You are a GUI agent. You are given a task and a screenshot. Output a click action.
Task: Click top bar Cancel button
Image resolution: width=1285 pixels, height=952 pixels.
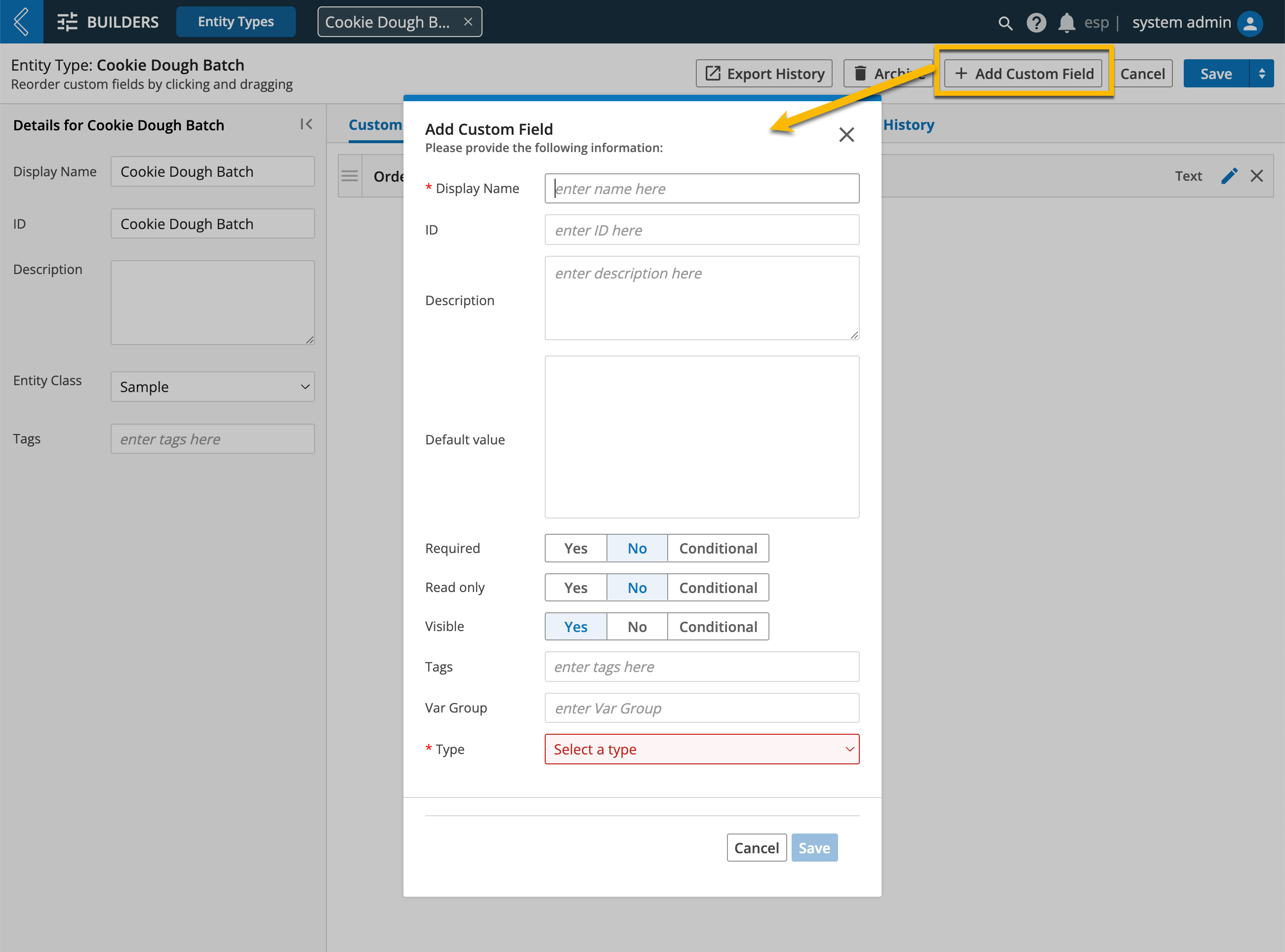[1143, 74]
